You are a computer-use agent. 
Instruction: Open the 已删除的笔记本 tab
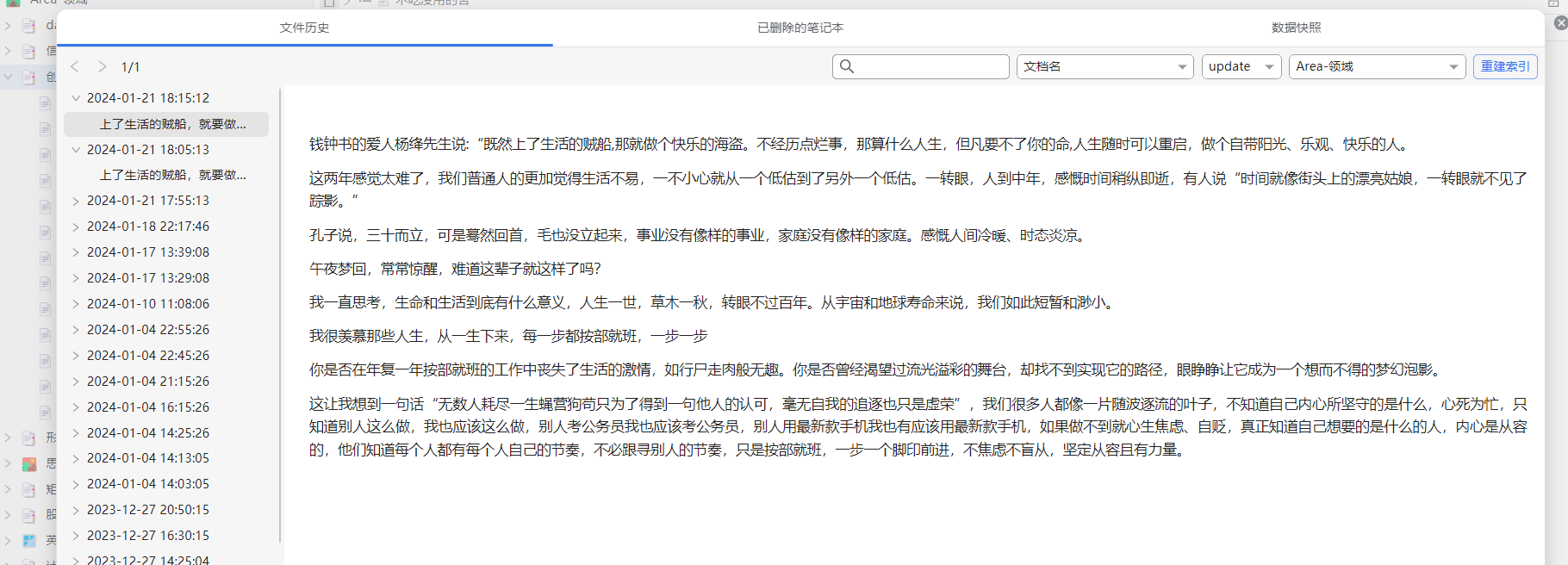click(800, 28)
